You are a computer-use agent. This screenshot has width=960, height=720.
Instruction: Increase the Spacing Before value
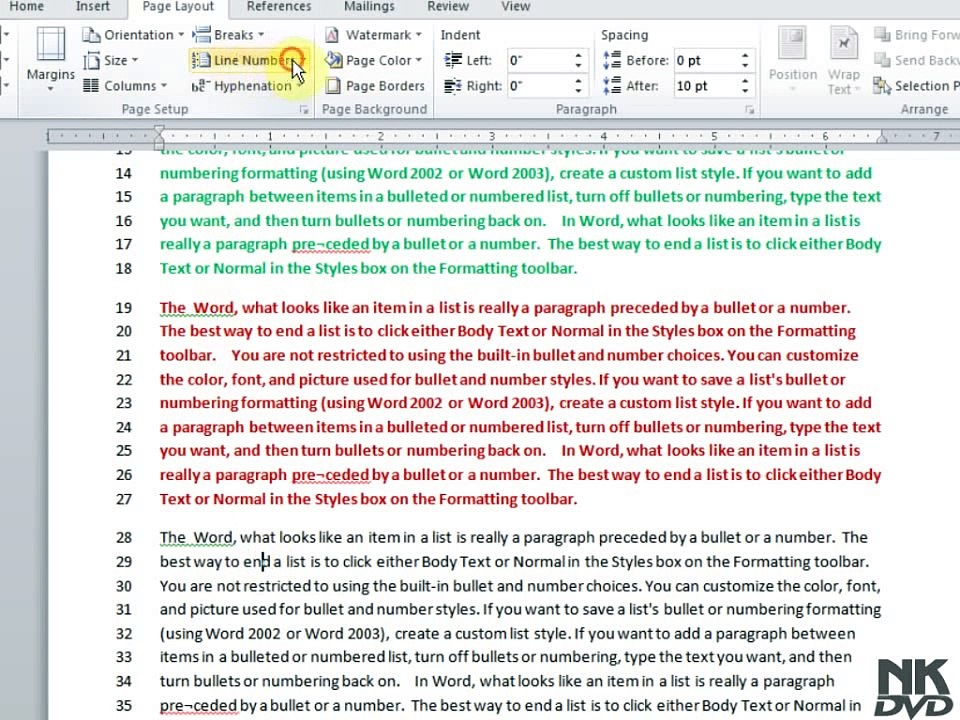[745, 56]
